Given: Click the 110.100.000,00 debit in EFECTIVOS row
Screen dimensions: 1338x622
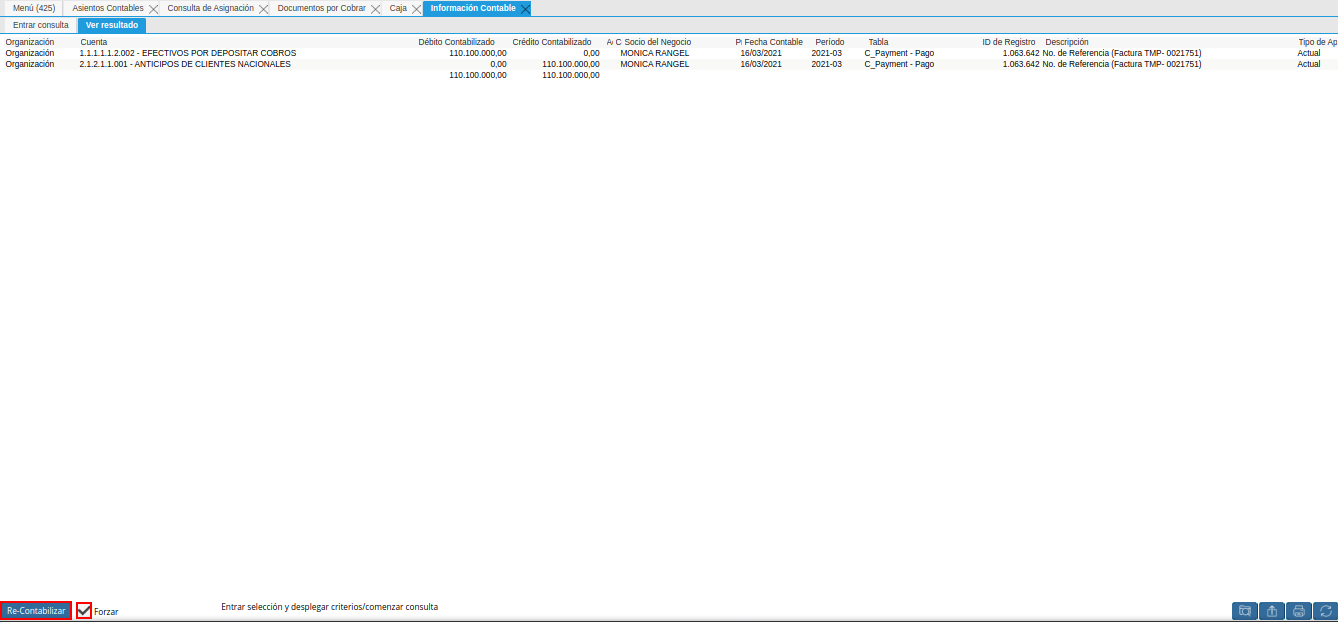Looking at the screenshot, I should click(x=478, y=53).
